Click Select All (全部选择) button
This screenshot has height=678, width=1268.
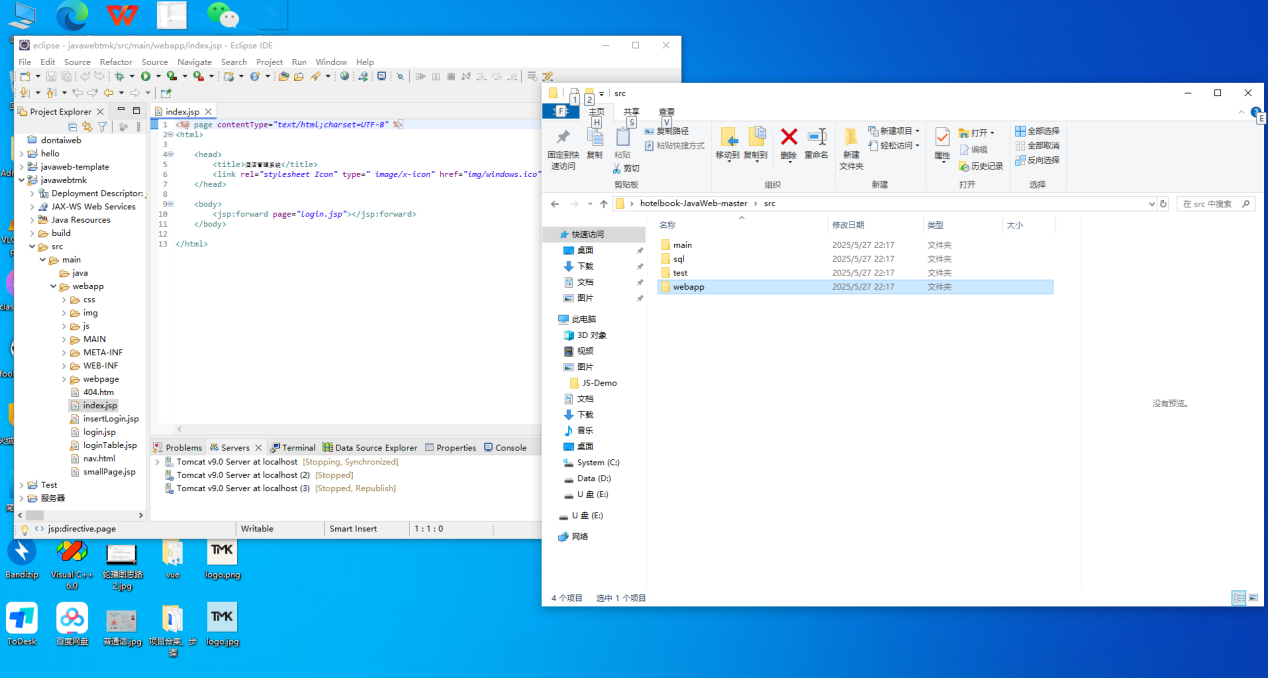[x=1042, y=131]
